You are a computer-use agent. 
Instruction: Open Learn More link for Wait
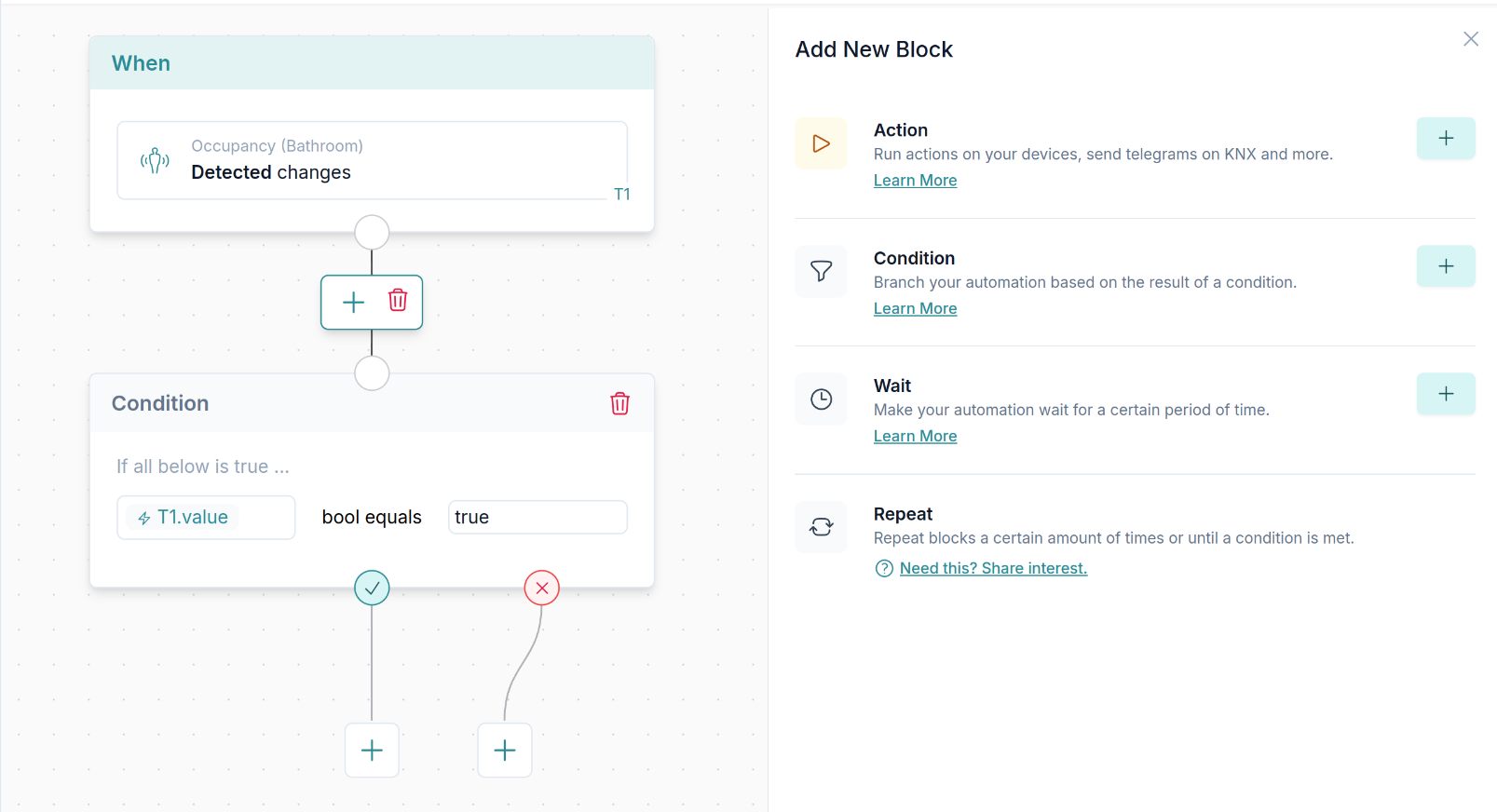(x=915, y=436)
